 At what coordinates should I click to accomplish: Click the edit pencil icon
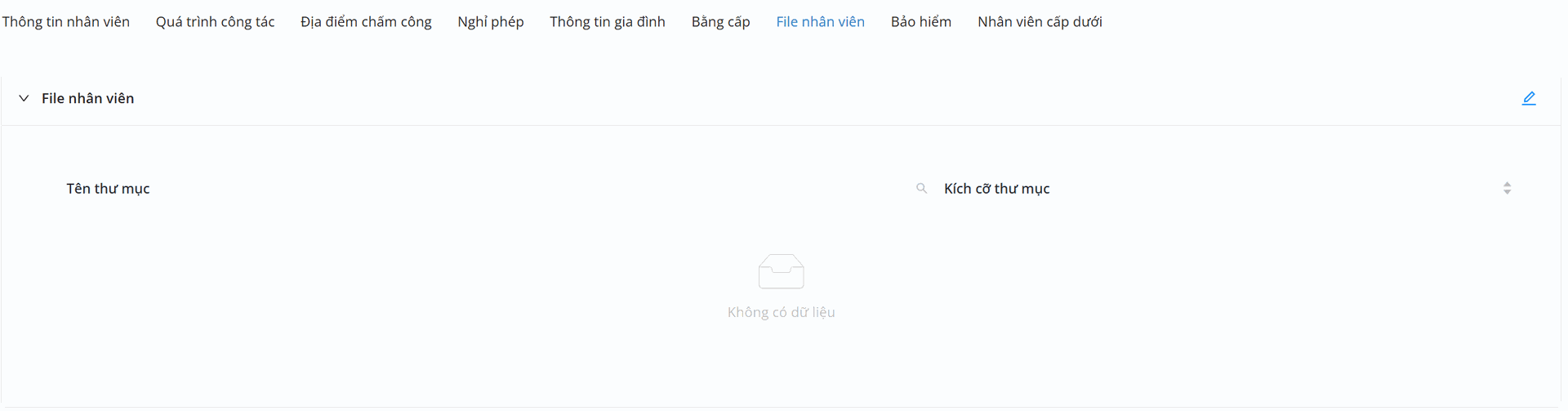click(1529, 98)
